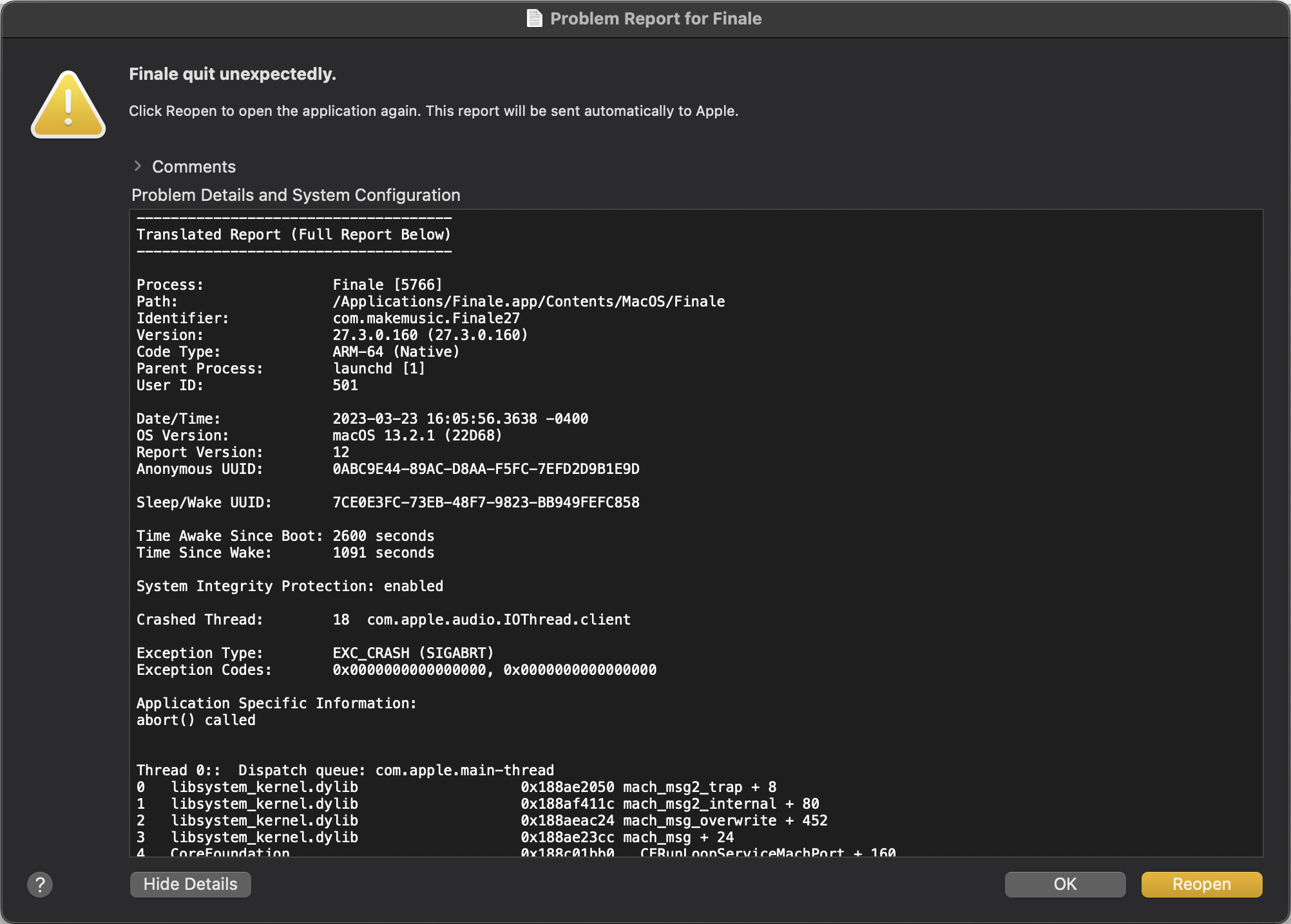The image size is (1291, 924).
Task: Click the Comments label
Action: 193,167
